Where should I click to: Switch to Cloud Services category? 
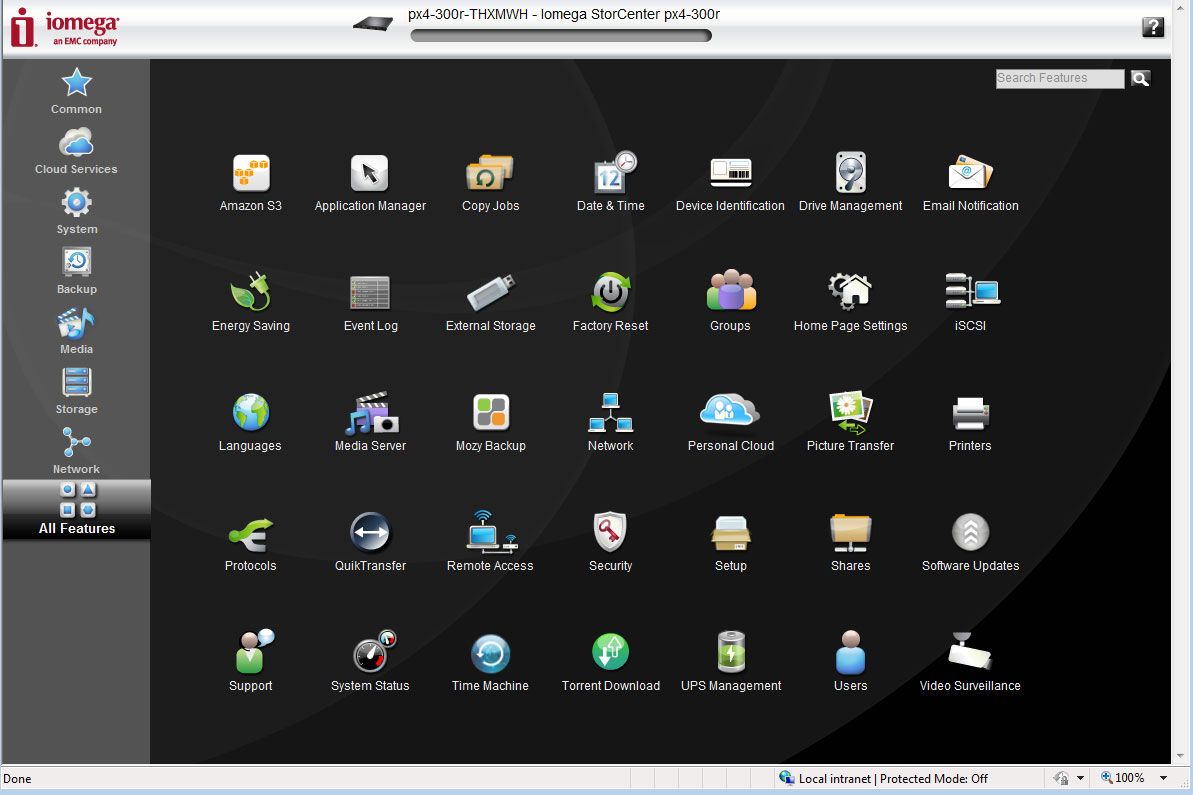coord(76,151)
